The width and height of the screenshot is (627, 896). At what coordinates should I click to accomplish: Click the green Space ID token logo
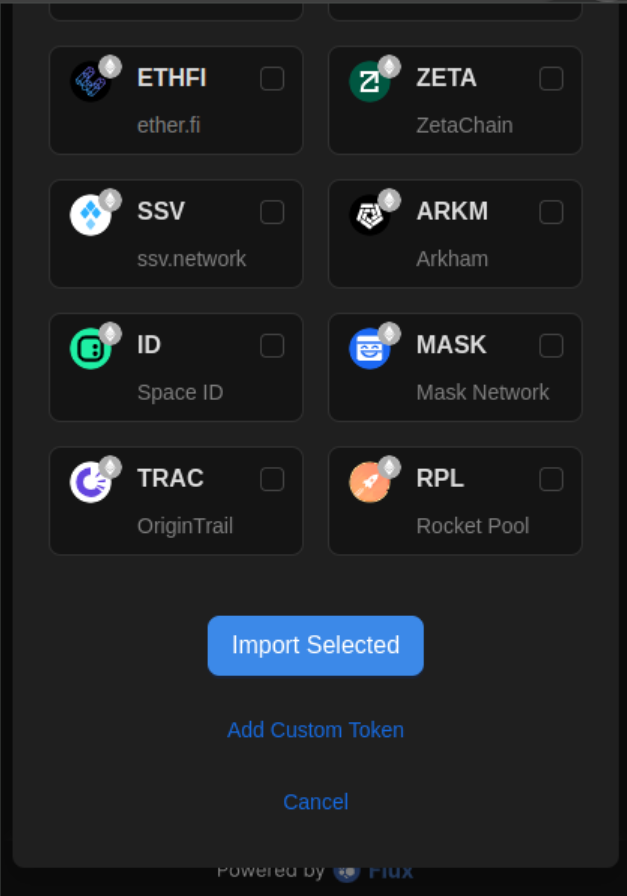pos(90,349)
